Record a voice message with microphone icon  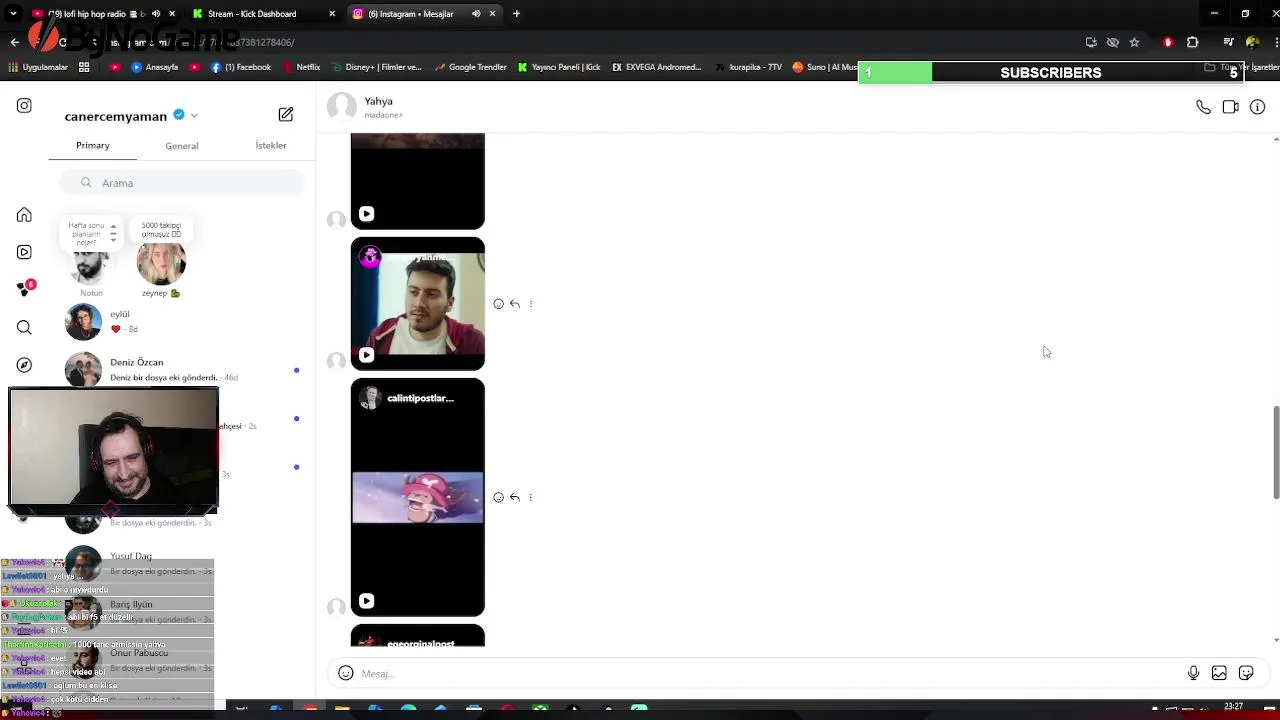click(1193, 673)
